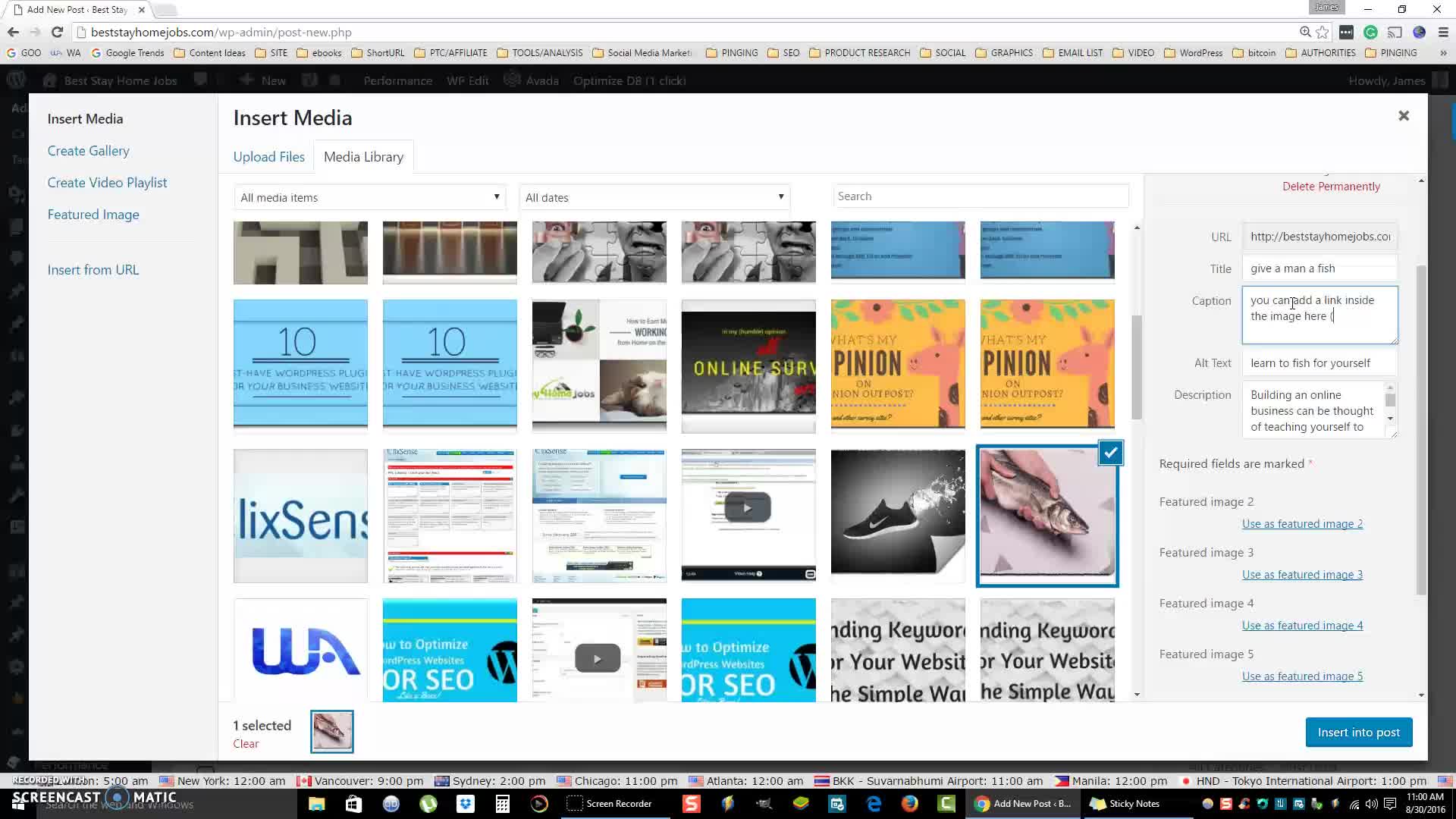The height and width of the screenshot is (819, 1456).
Task: Click the red S app in taskbar
Action: click(691, 804)
